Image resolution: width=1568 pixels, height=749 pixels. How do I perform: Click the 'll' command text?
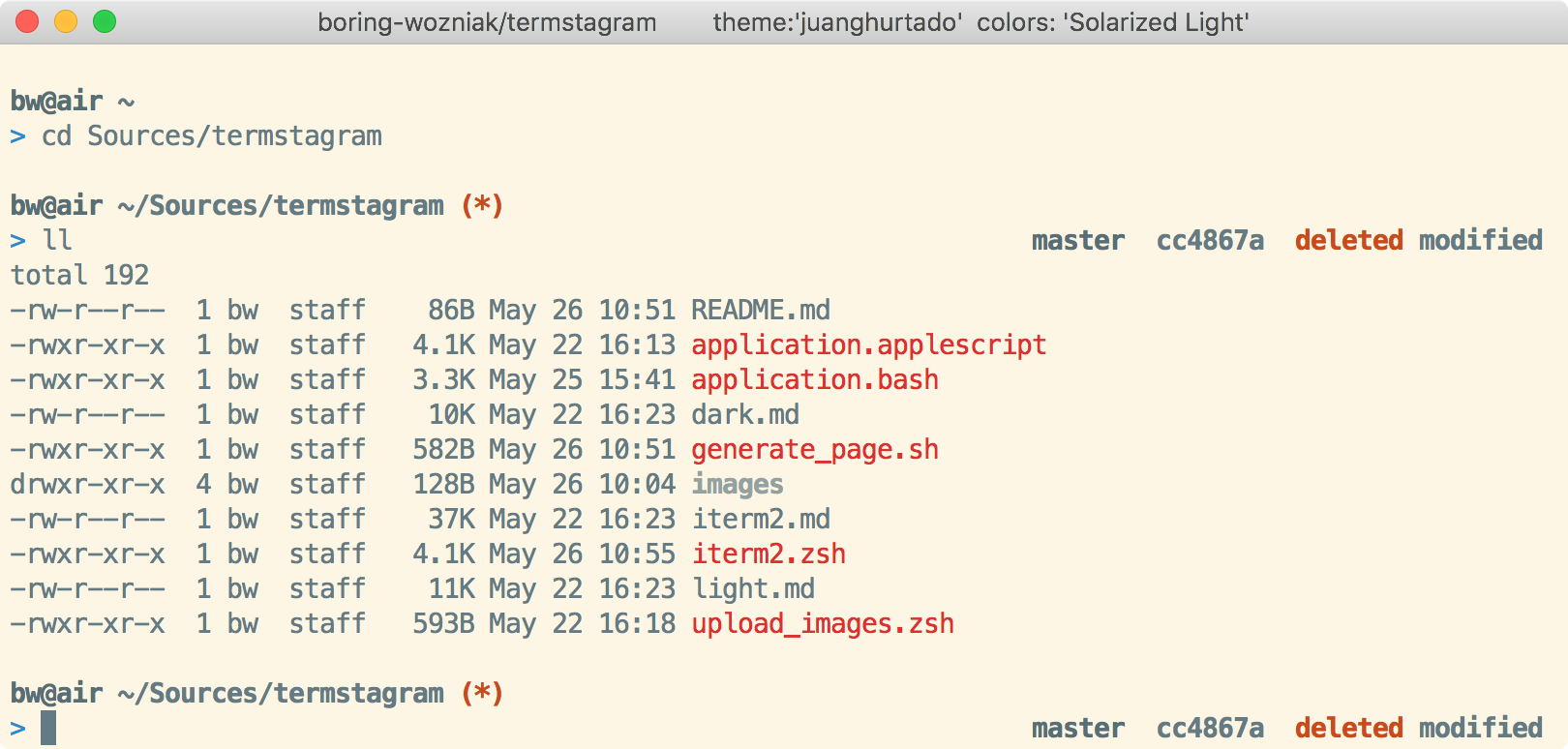[x=57, y=241]
